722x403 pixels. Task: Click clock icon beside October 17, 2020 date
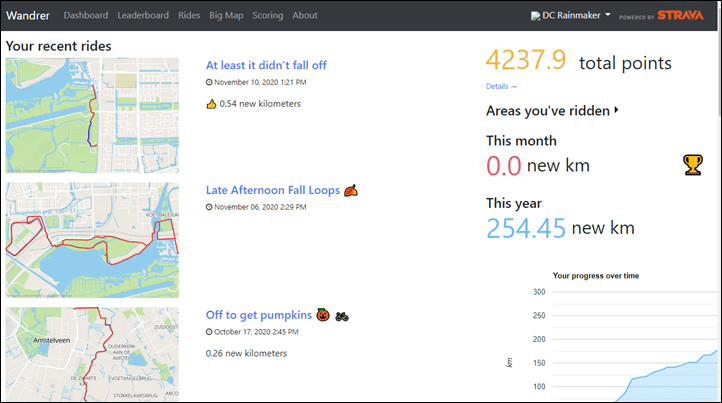pyautogui.click(x=209, y=332)
